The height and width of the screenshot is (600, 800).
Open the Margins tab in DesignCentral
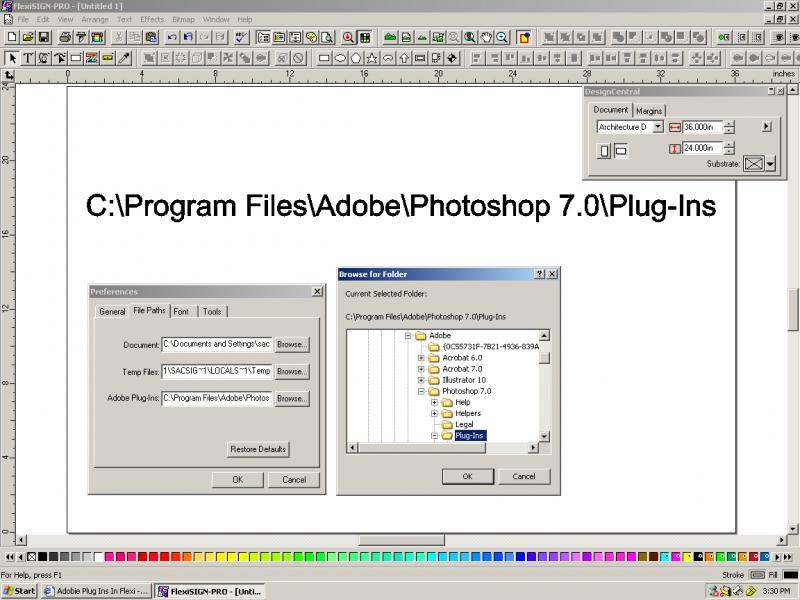tap(649, 111)
